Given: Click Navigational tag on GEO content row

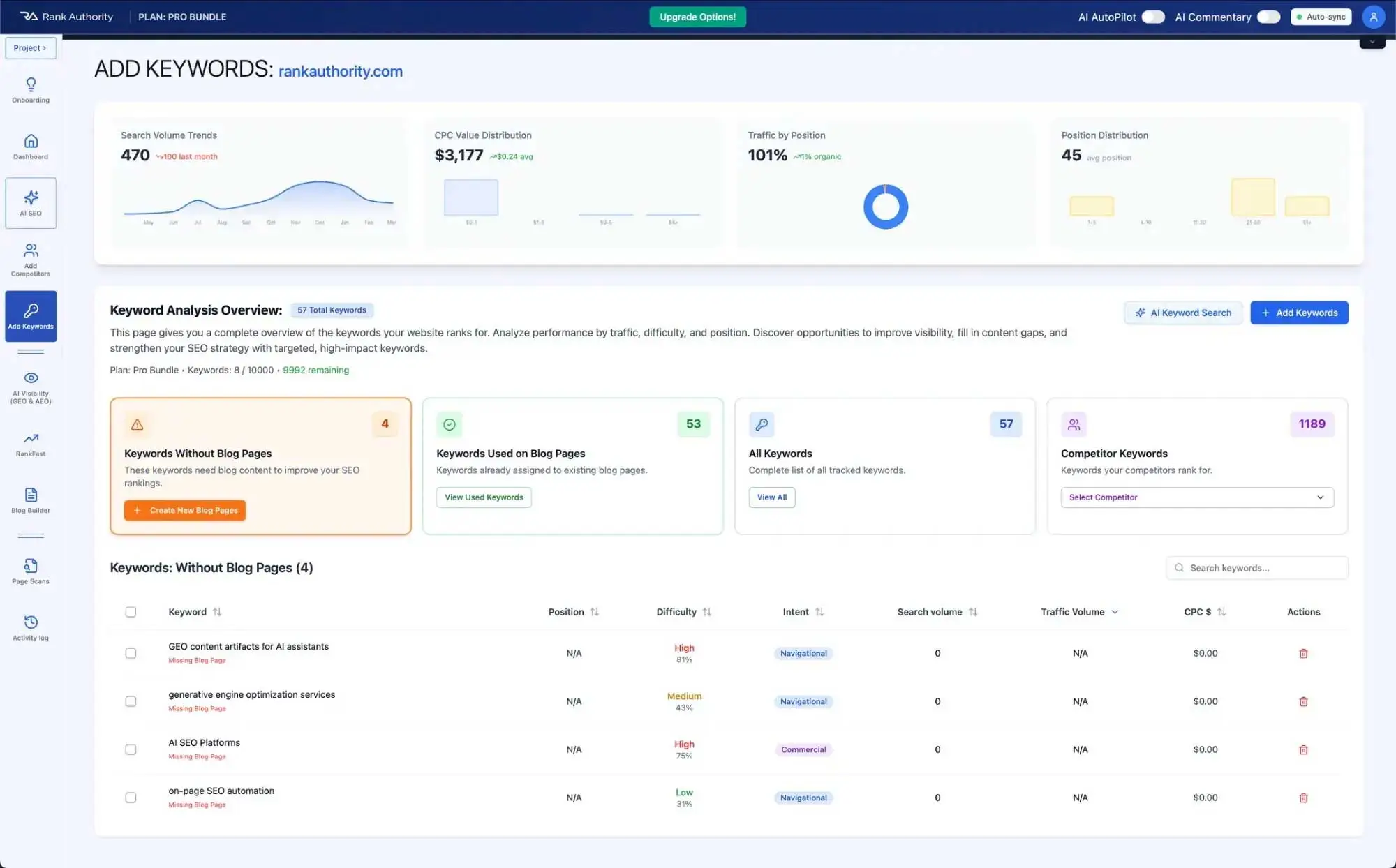Looking at the screenshot, I should [x=803, y=654].
